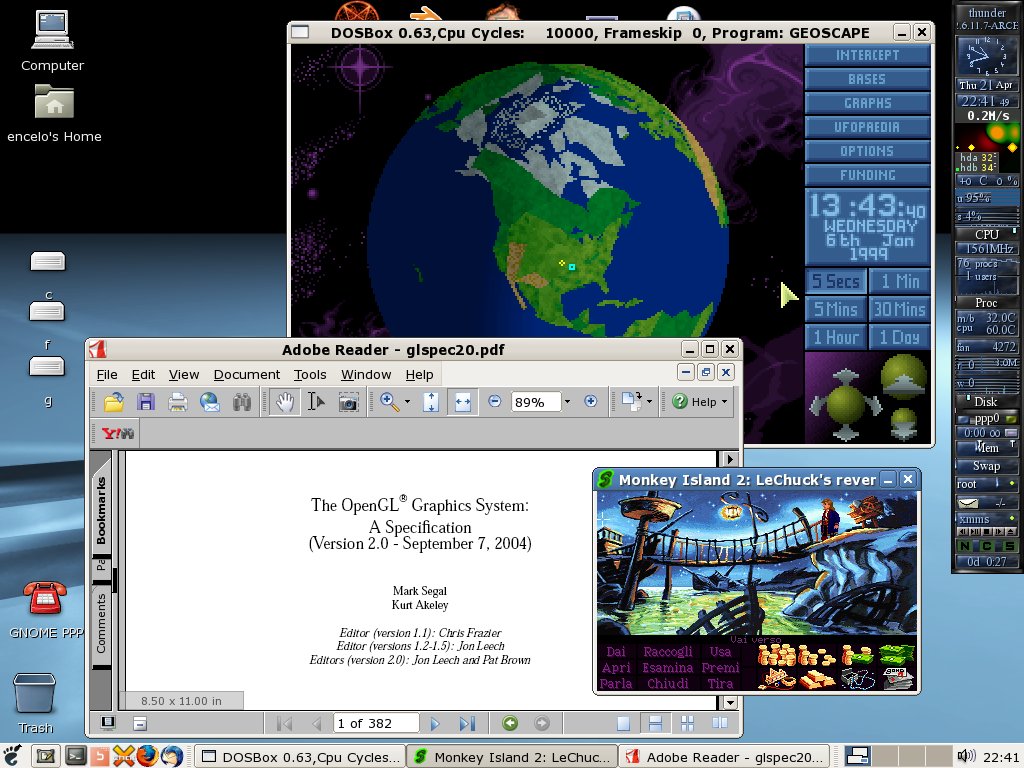Open the GNOME foot main menu
1024x768 pixels.
tap(12, 756)
